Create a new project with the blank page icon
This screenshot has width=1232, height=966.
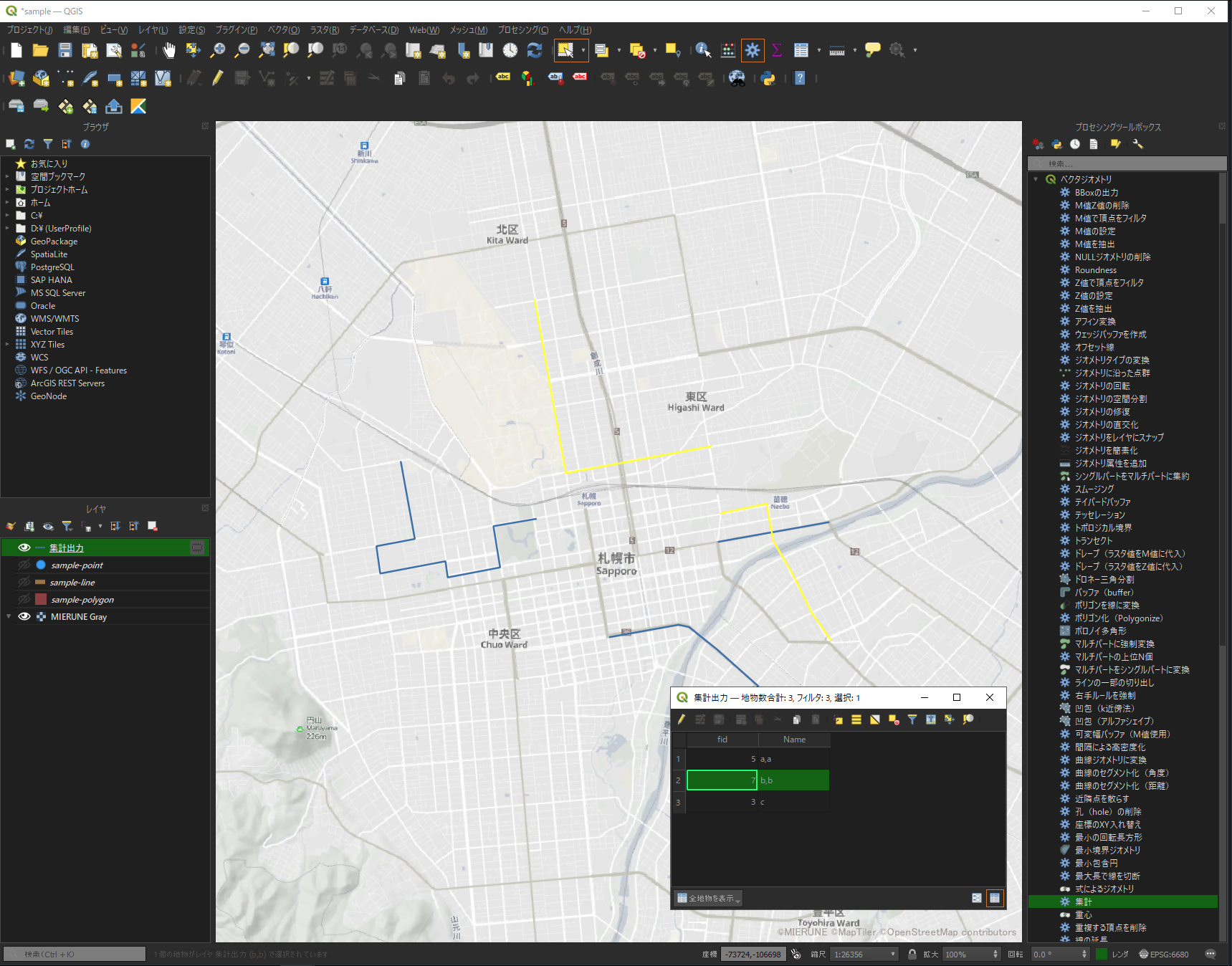[16, 50]
